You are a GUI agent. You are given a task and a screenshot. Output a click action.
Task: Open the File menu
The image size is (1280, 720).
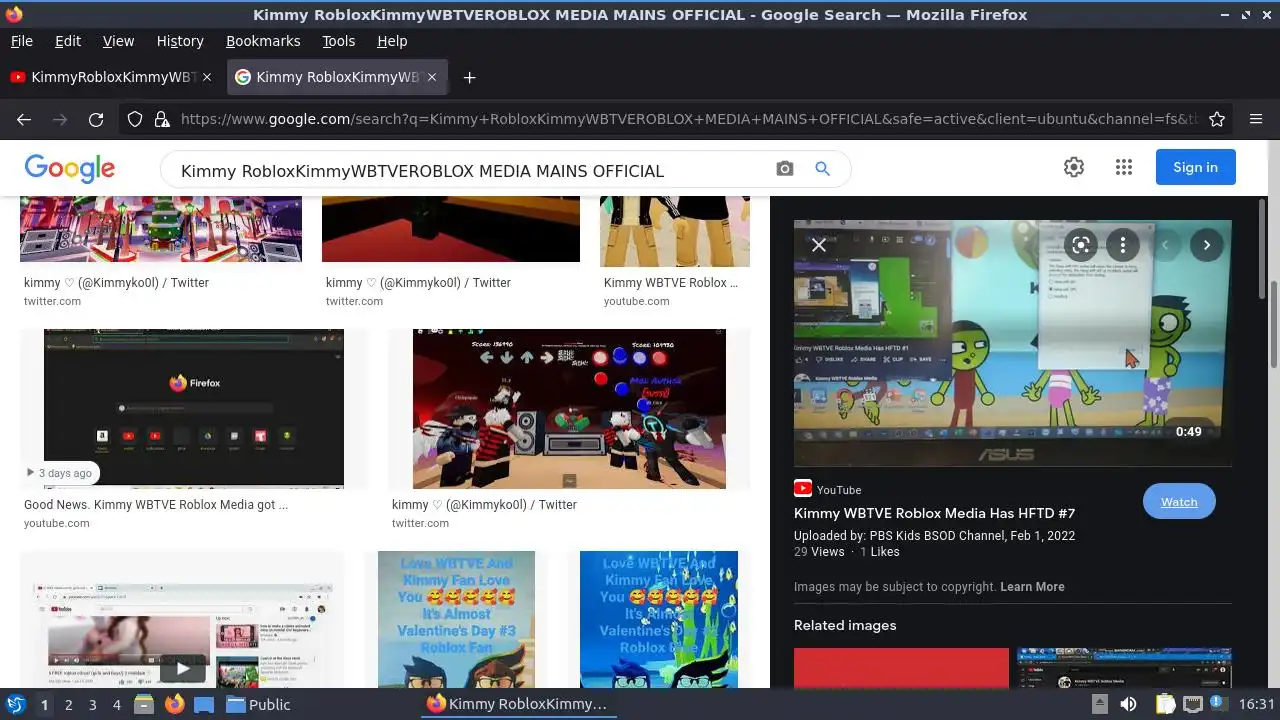(21, 41)
